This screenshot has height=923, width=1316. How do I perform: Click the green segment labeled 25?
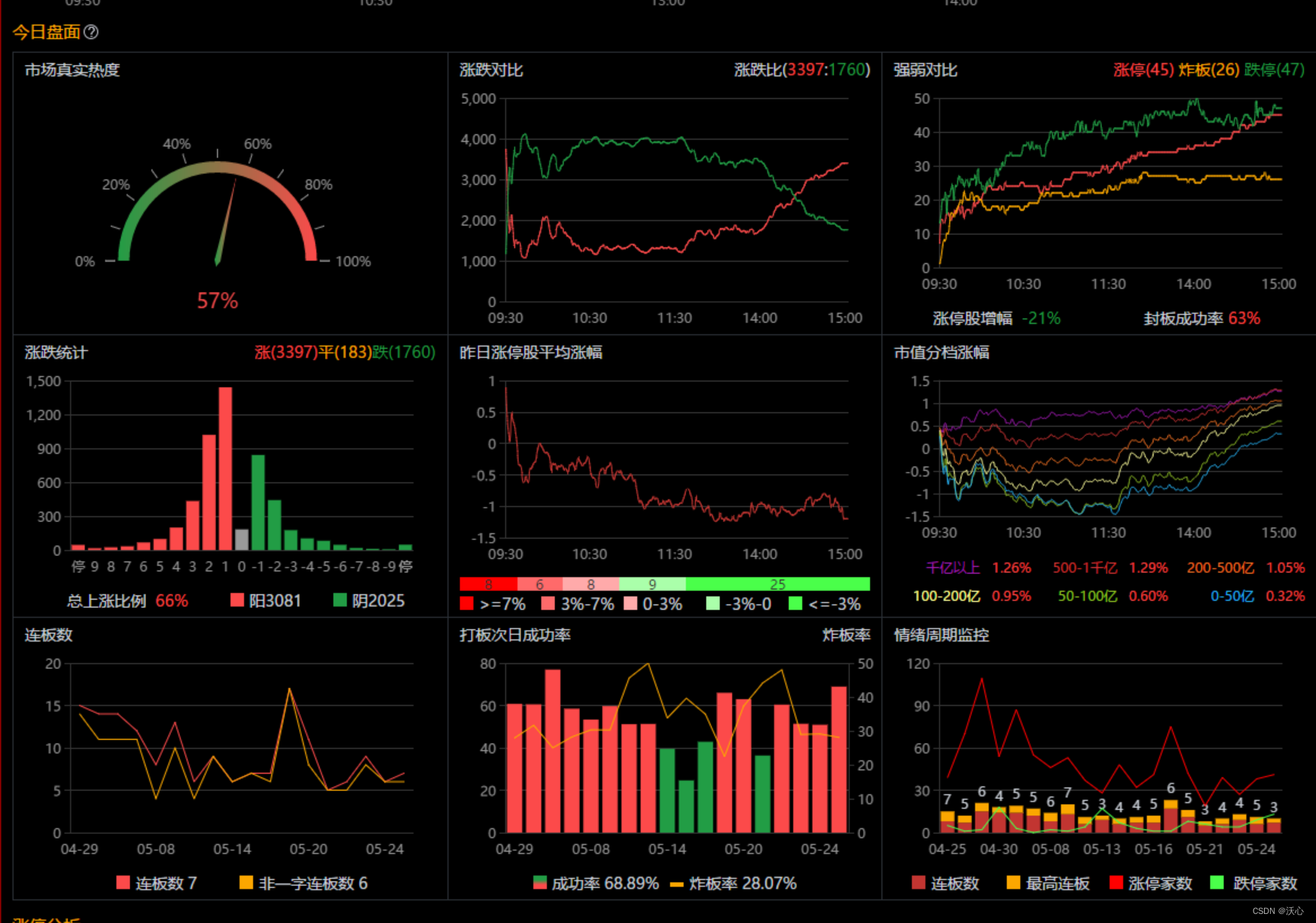click(777, 584)
